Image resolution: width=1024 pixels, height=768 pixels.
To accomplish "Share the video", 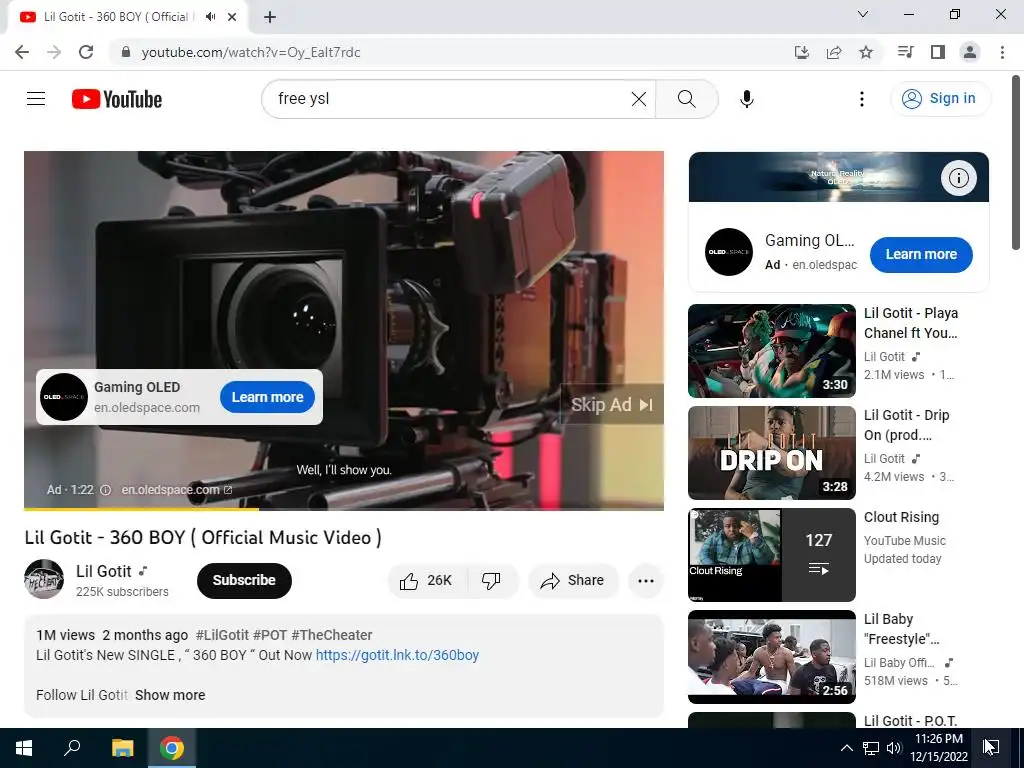I will pyautogui.click(x=573, y=581).
